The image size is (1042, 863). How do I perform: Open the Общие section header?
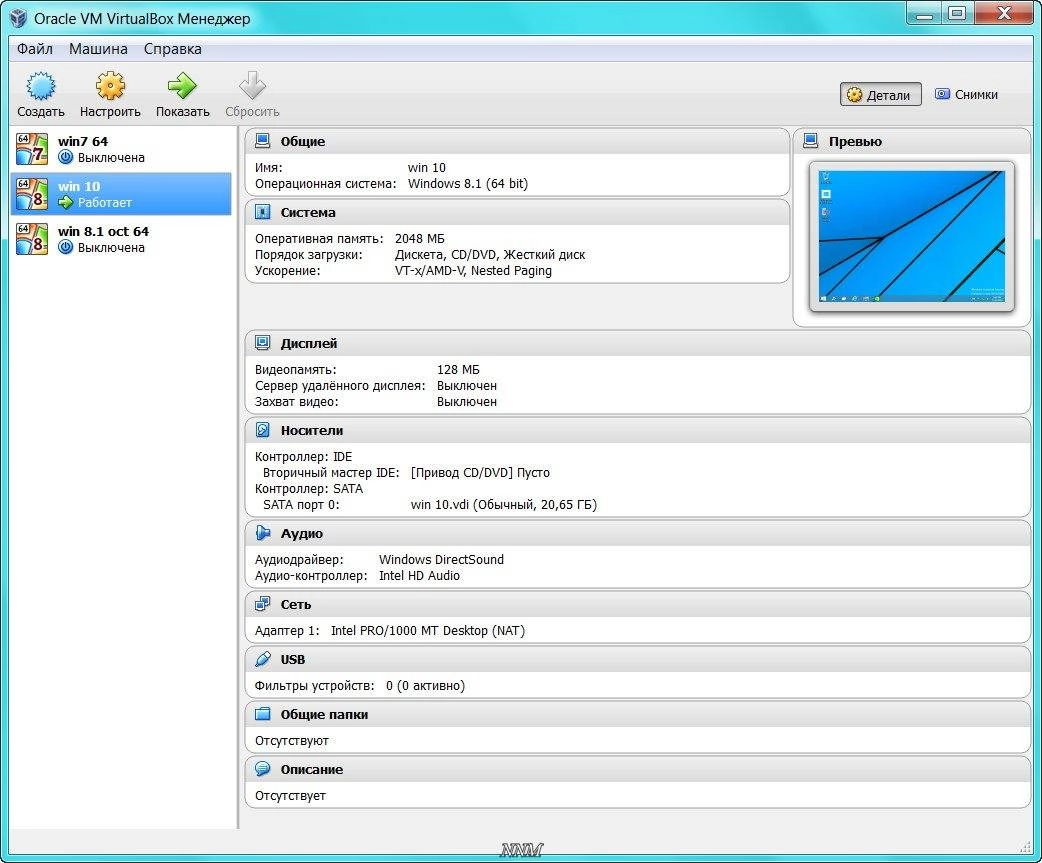click(x=517, y=142)
